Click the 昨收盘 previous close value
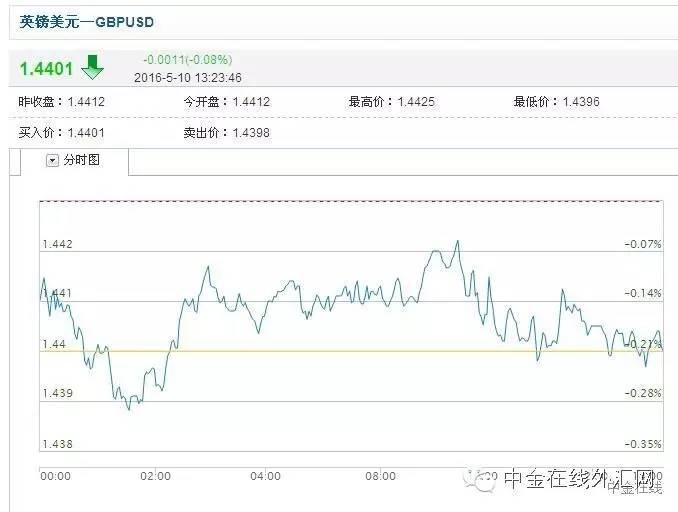 86,102
